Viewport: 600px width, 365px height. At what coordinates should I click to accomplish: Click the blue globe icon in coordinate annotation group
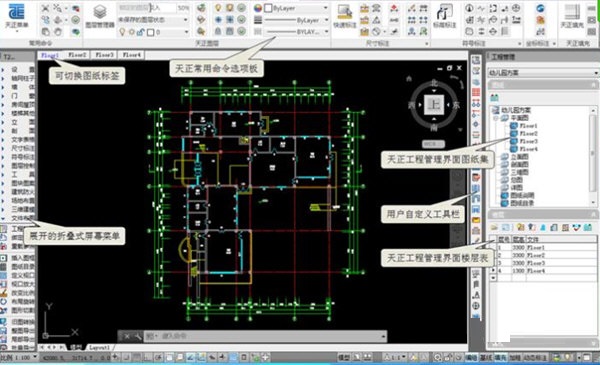pyautogui.click(x=540, y=8)
